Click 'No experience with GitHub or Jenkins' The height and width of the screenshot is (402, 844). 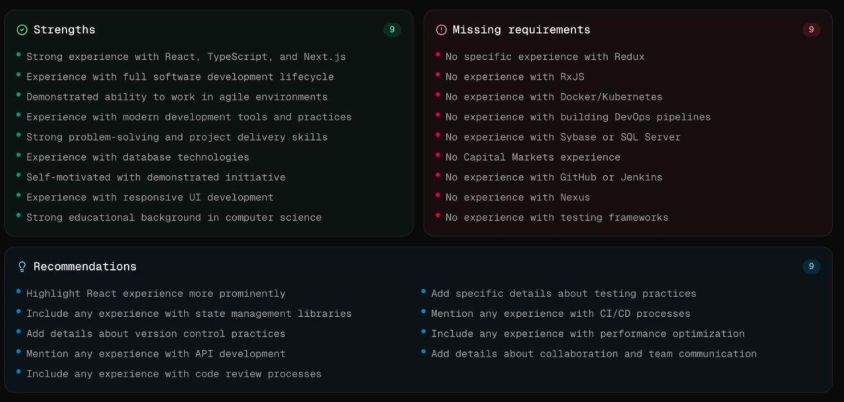(554, 177)
